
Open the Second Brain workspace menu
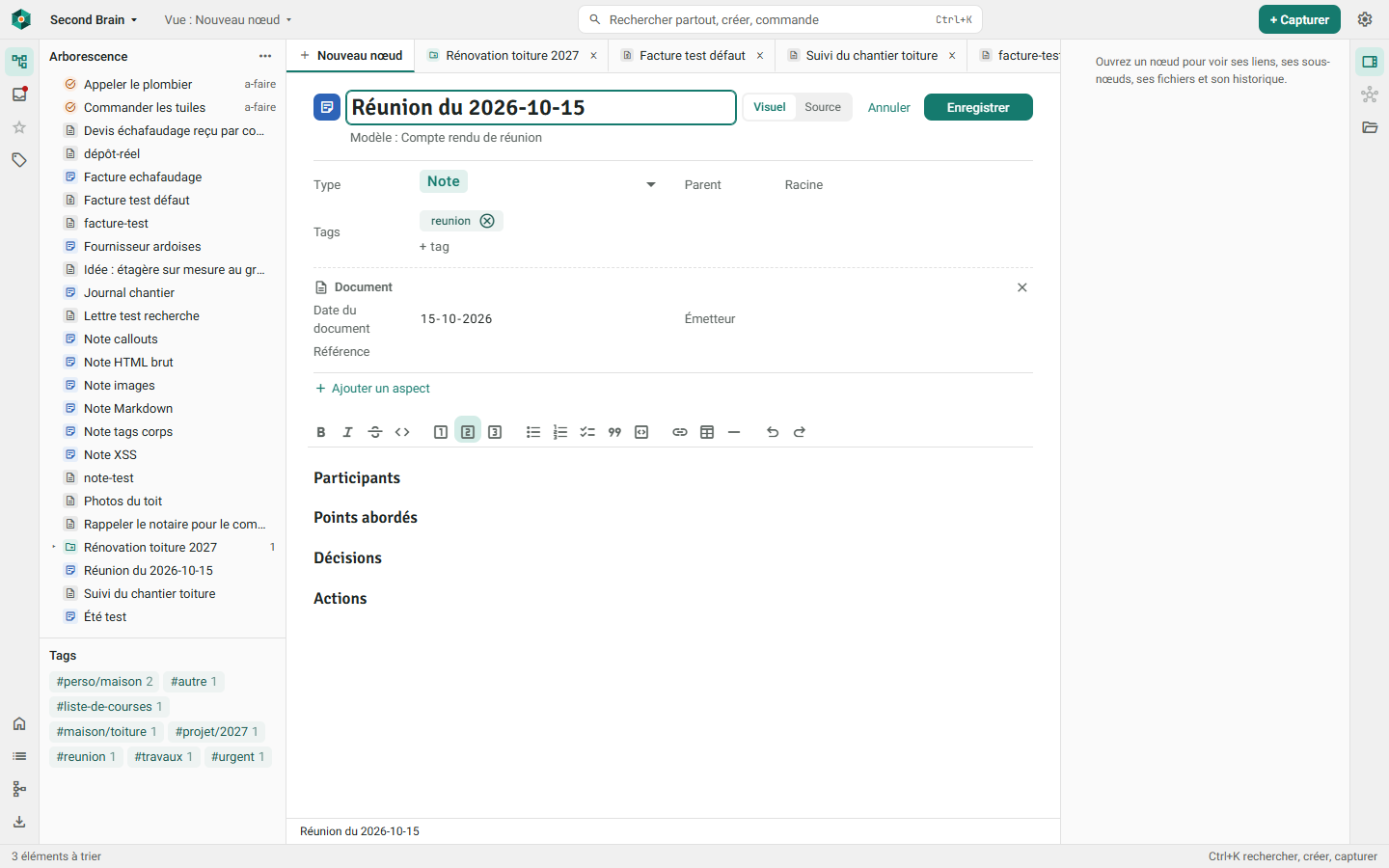point(94,19)
